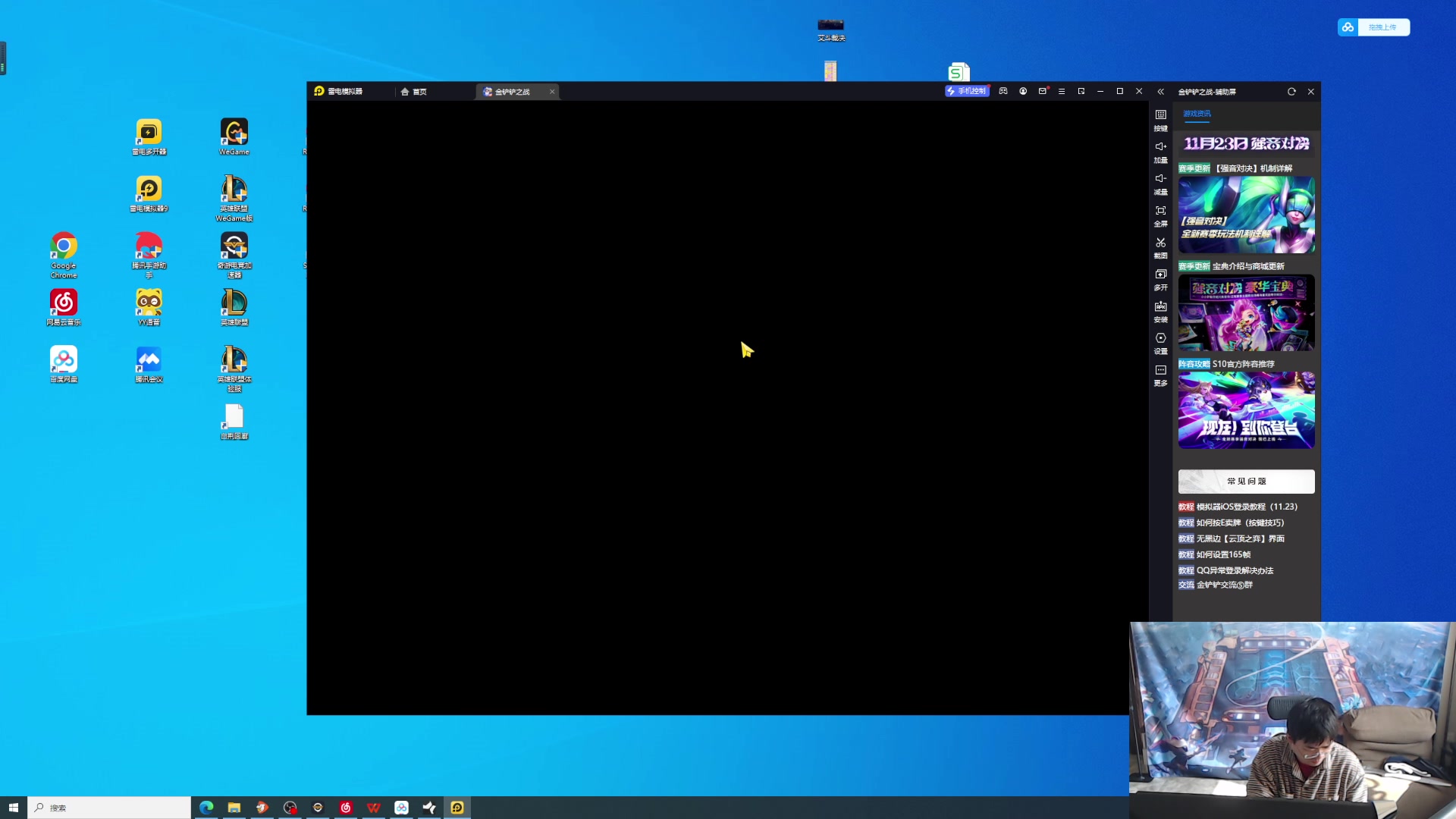Open gamepad icon in emulator title bar
The image size is (1456, 819).
point(1003,91)
